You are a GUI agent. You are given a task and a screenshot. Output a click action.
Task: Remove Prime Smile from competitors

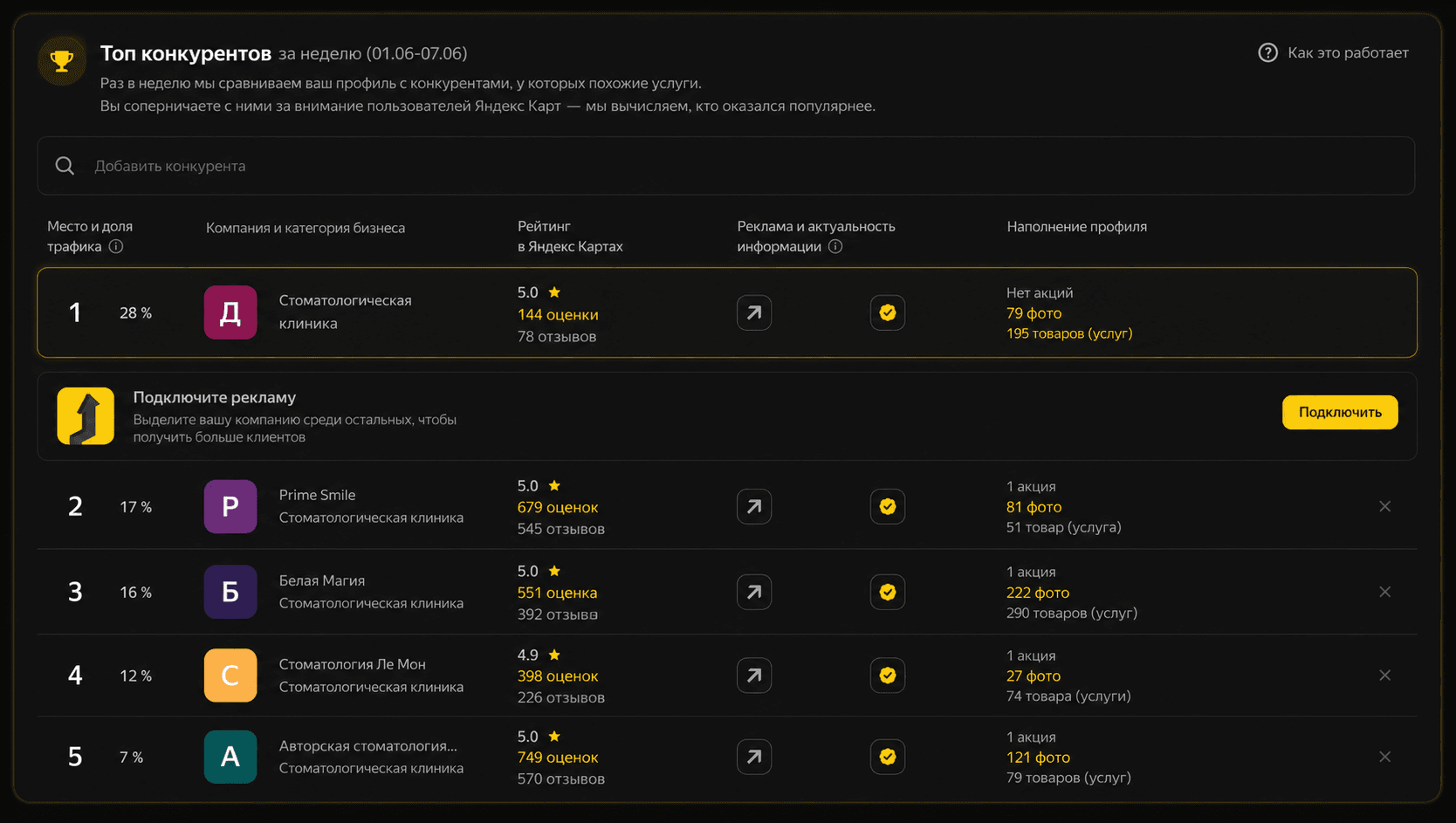tap(1385, 506)
